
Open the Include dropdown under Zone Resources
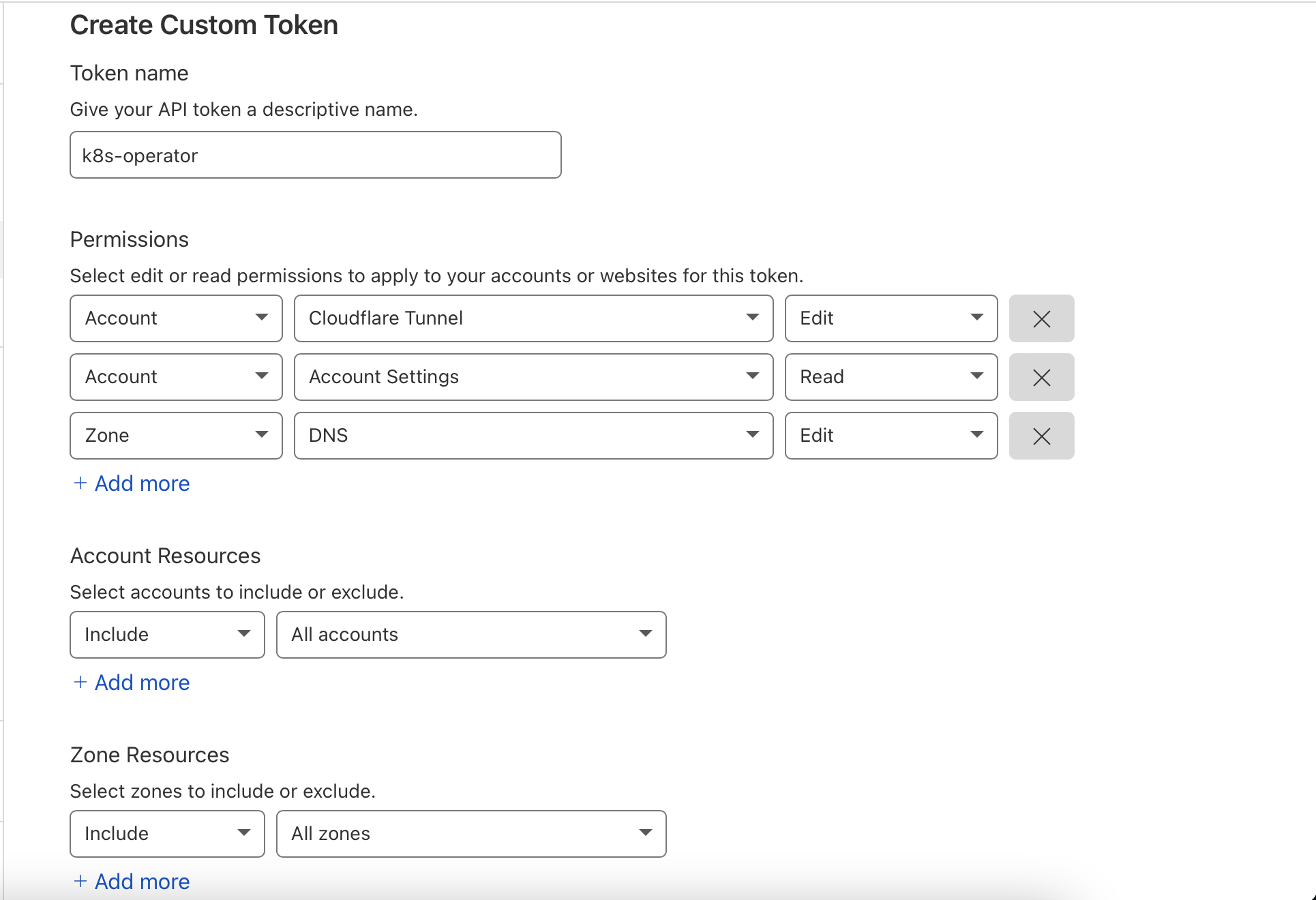pyautogui.click(x=166, y=833)
